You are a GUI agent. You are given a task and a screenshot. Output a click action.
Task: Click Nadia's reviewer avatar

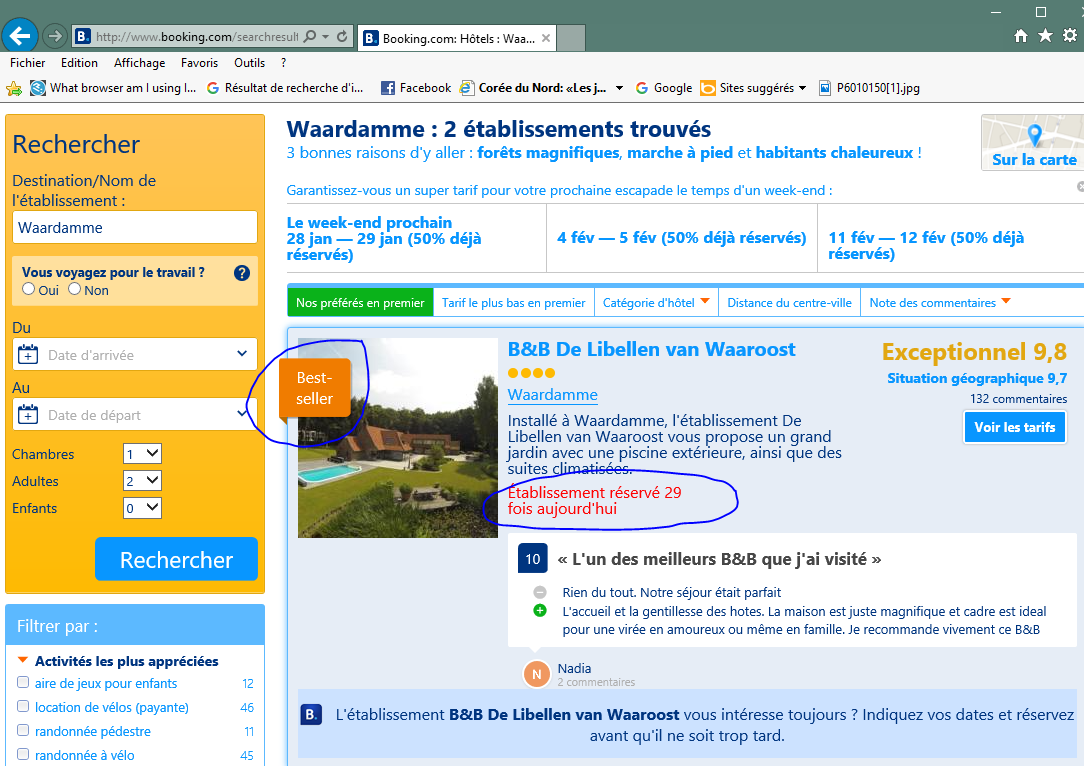(x=536, y=674)
